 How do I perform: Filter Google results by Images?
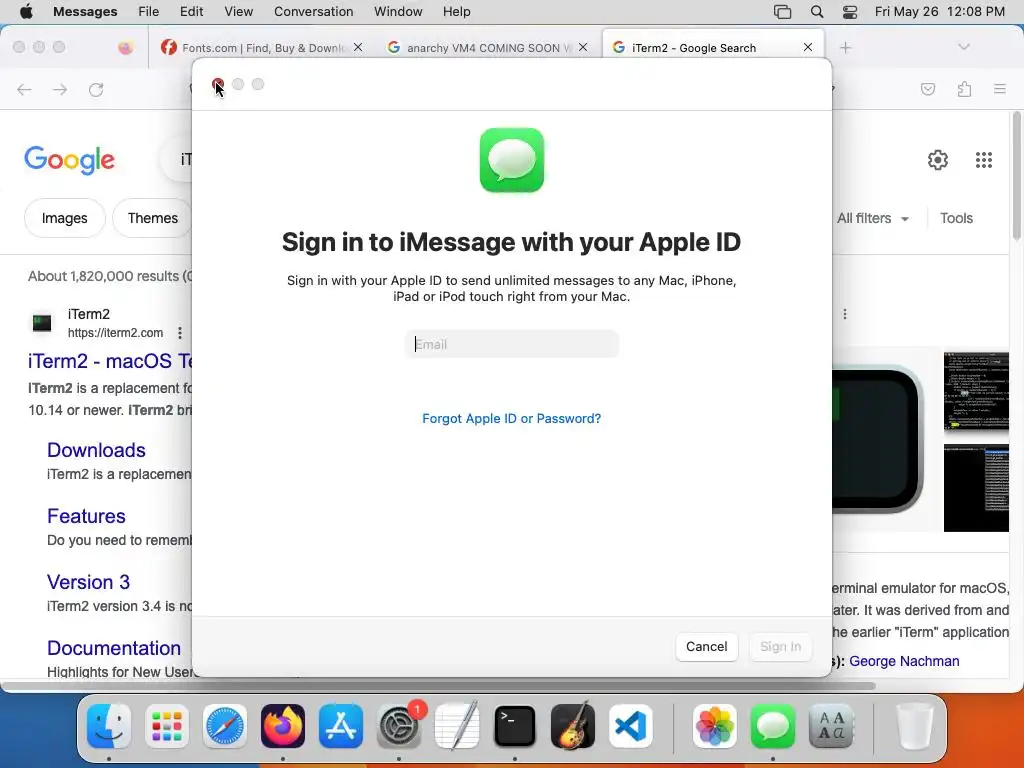[64, 218]
